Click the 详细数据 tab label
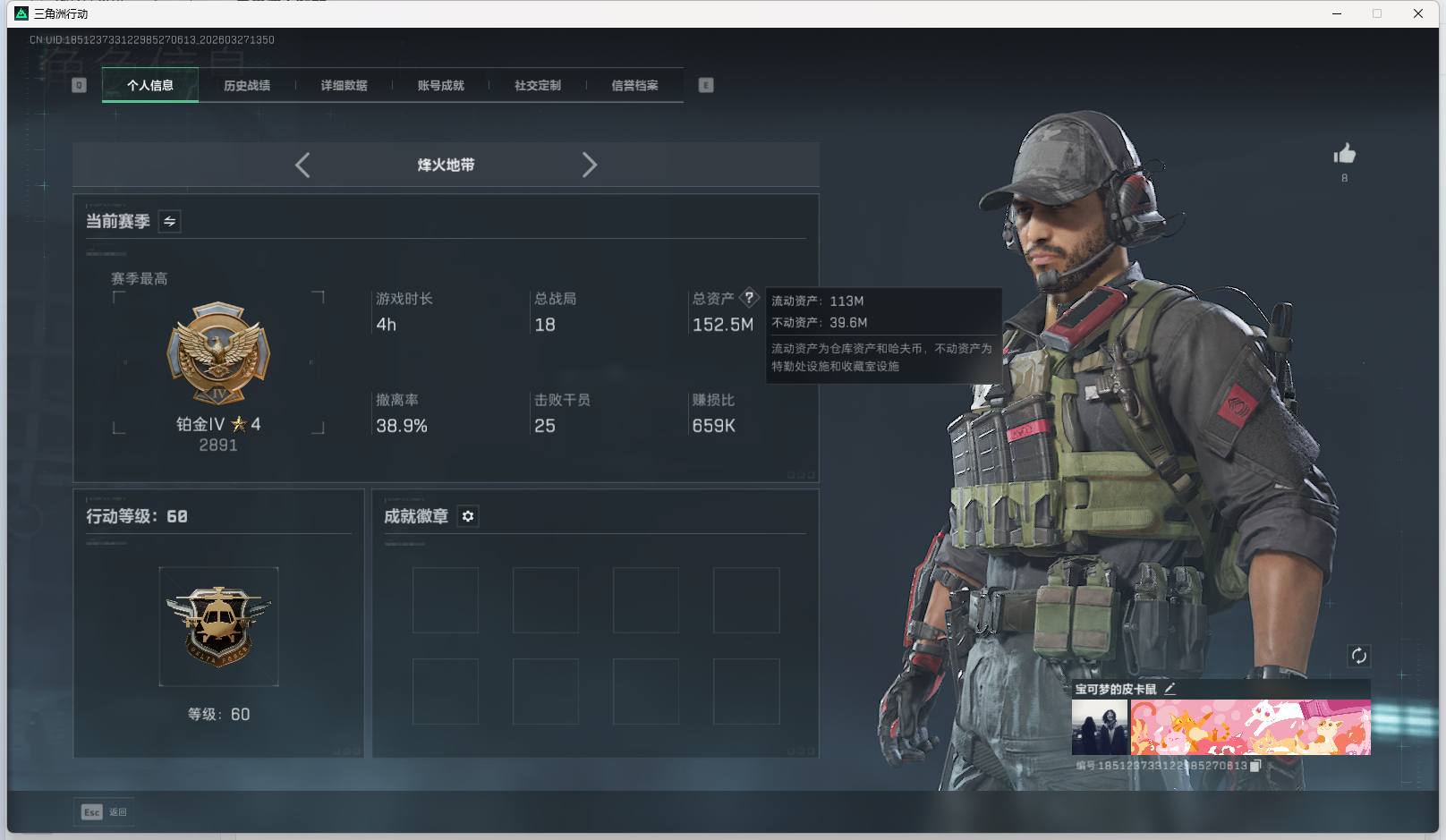 (344, 85)
